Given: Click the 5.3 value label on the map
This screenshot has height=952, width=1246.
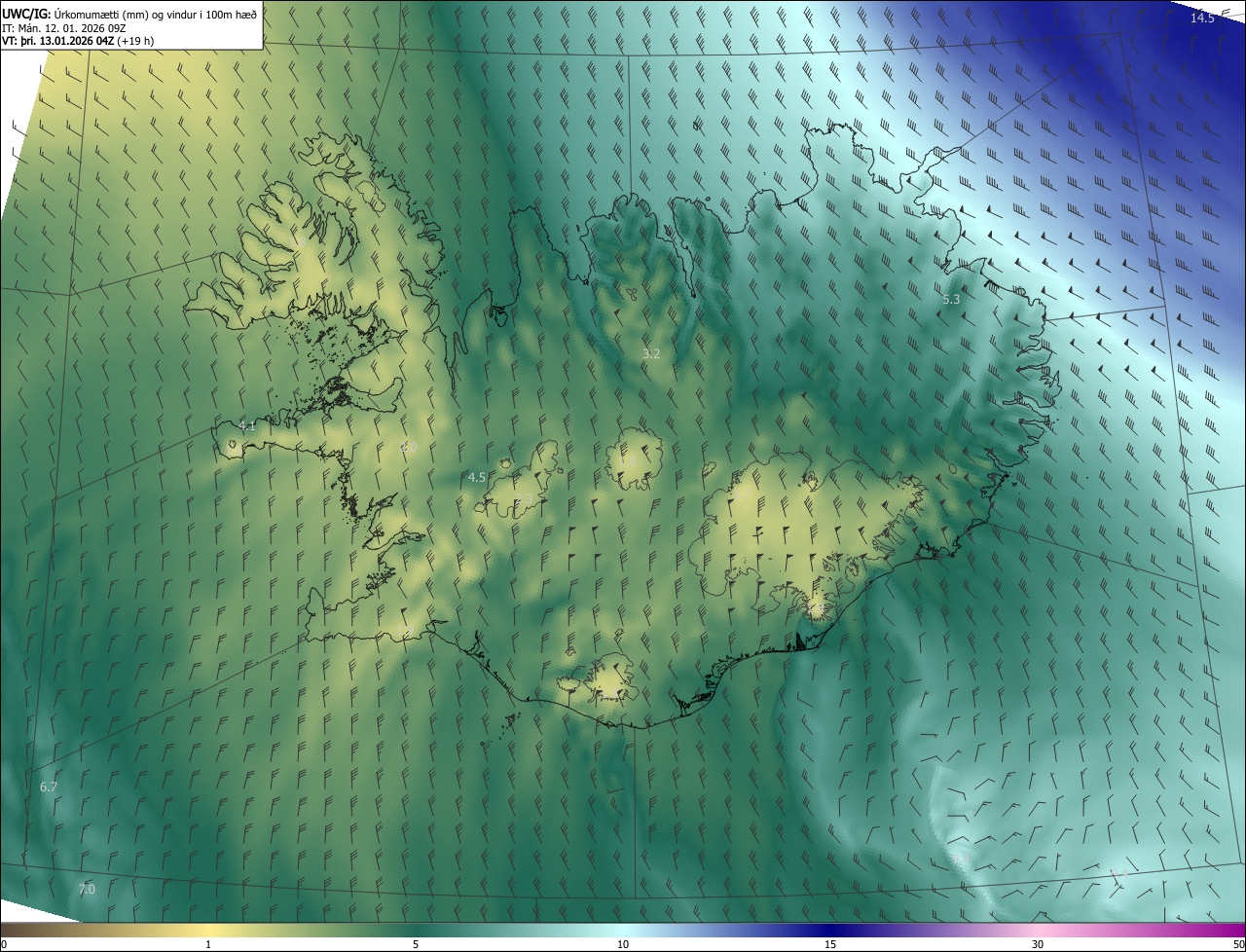Looking at the screenshot, I should (951, 300).
